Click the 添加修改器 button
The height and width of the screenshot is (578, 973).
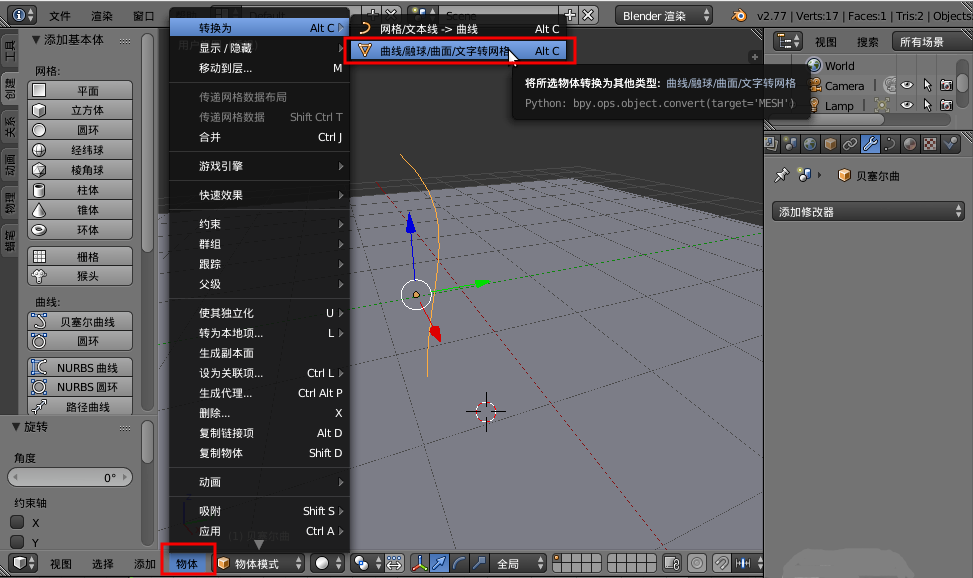866,212
